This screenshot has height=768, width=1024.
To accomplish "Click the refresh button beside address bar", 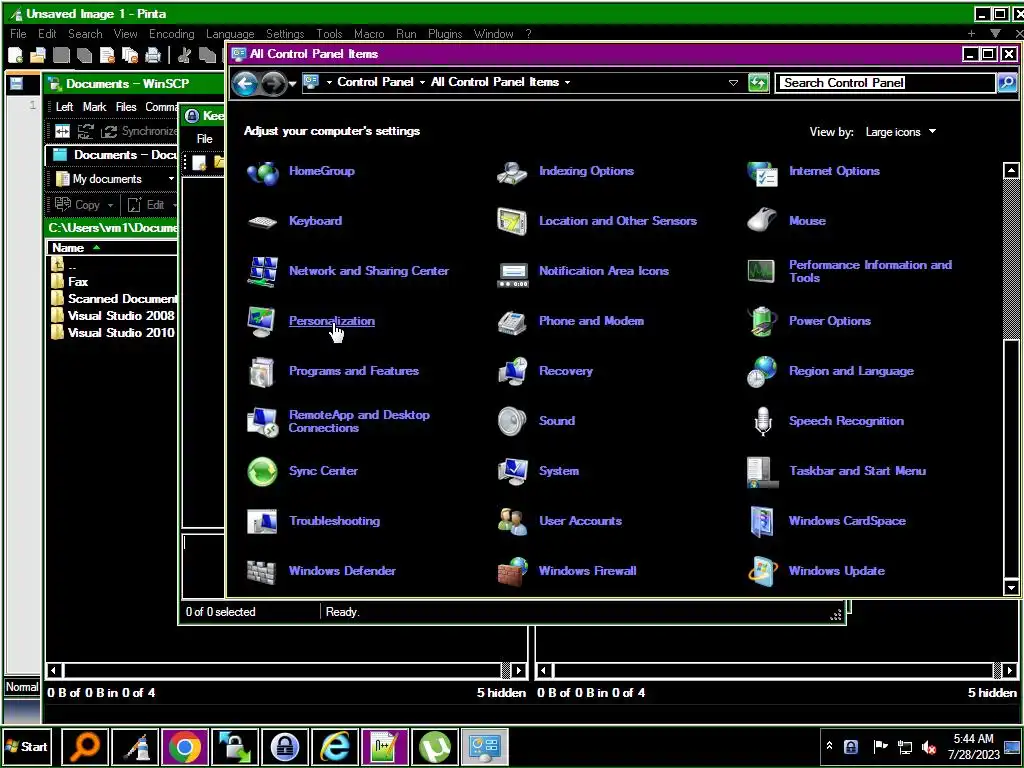I will pos(758,82).
